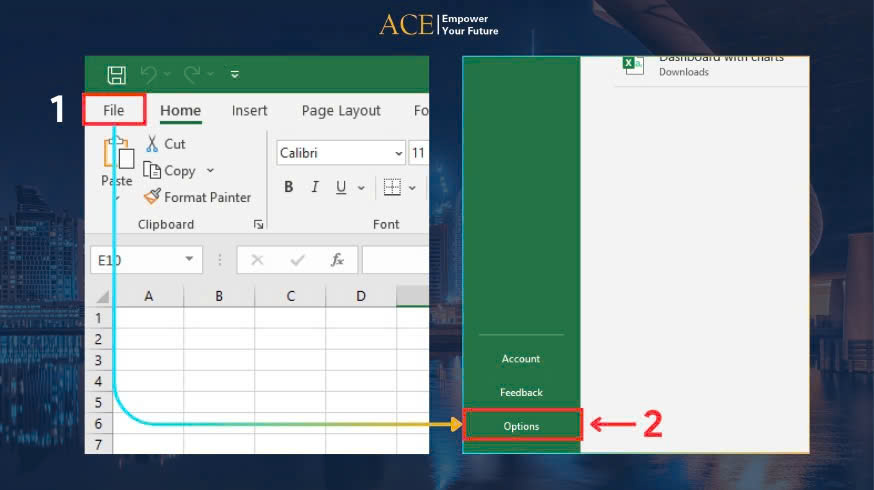Click the Insert Function fx icon

pyautogui.click(x=337, y=260)
